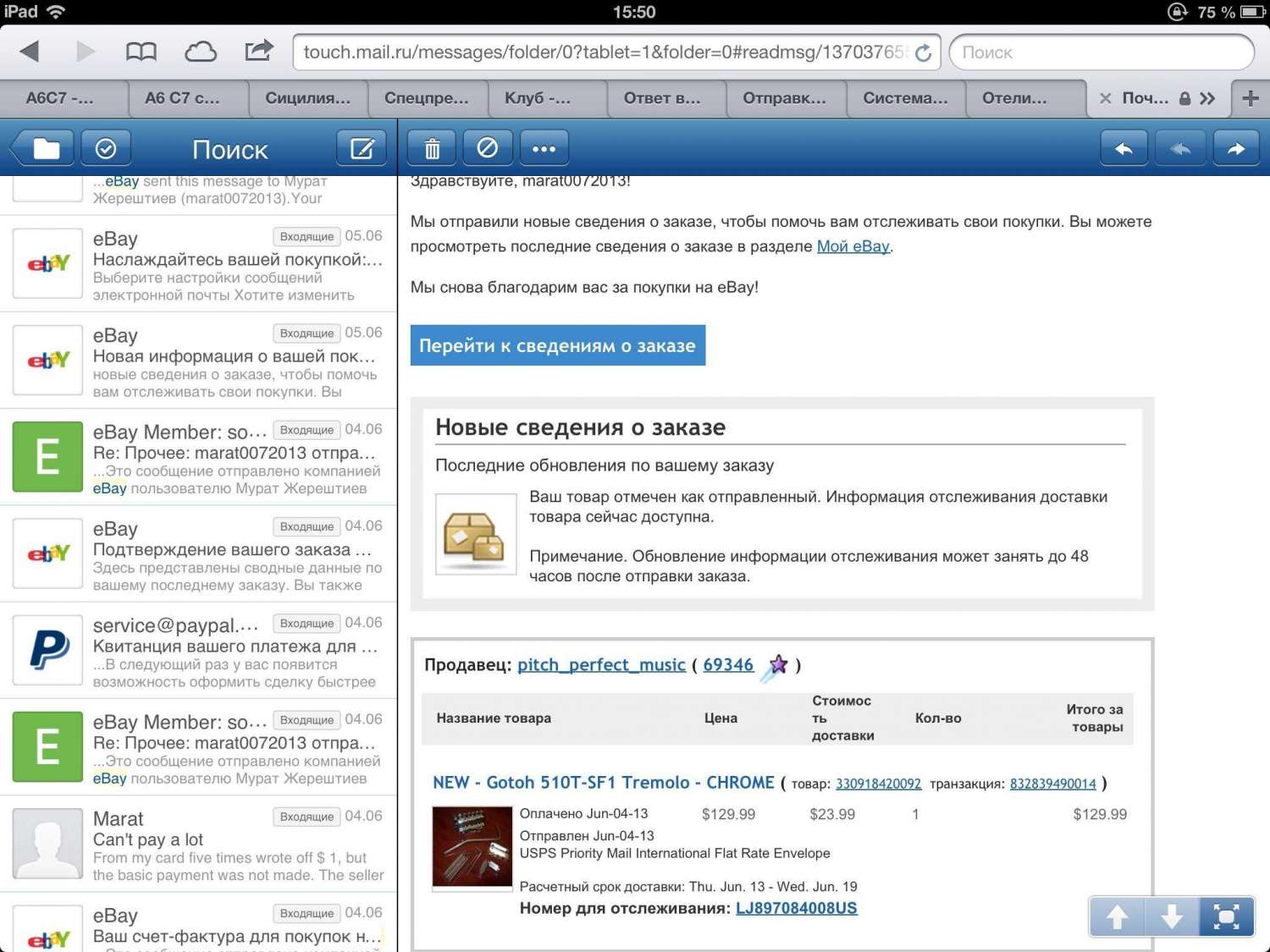
Task: Open tracking number LJ897084008US link
Action: (x=796, y=908)
